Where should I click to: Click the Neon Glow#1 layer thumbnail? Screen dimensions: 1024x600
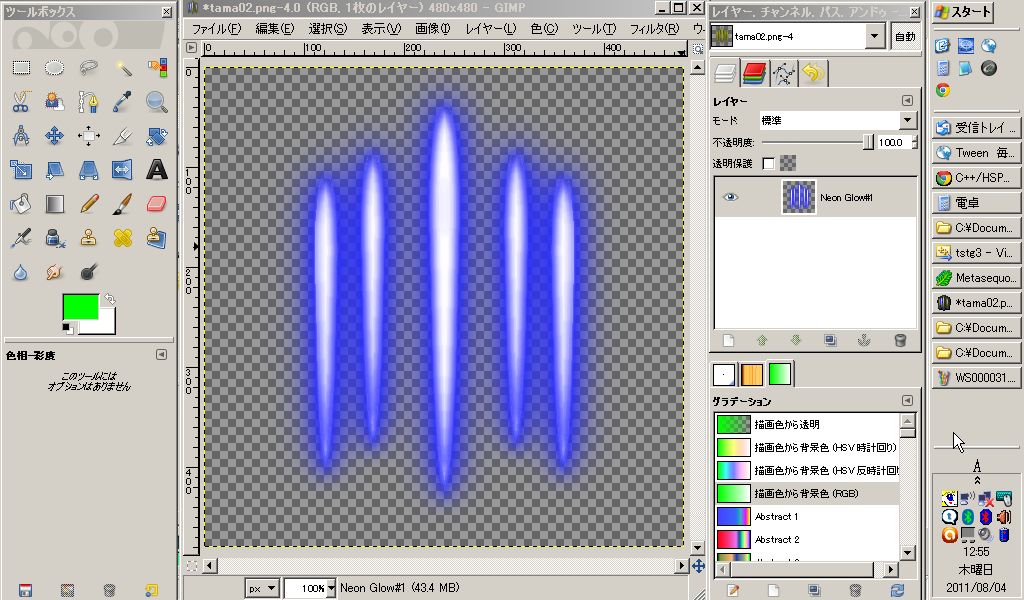798,197
